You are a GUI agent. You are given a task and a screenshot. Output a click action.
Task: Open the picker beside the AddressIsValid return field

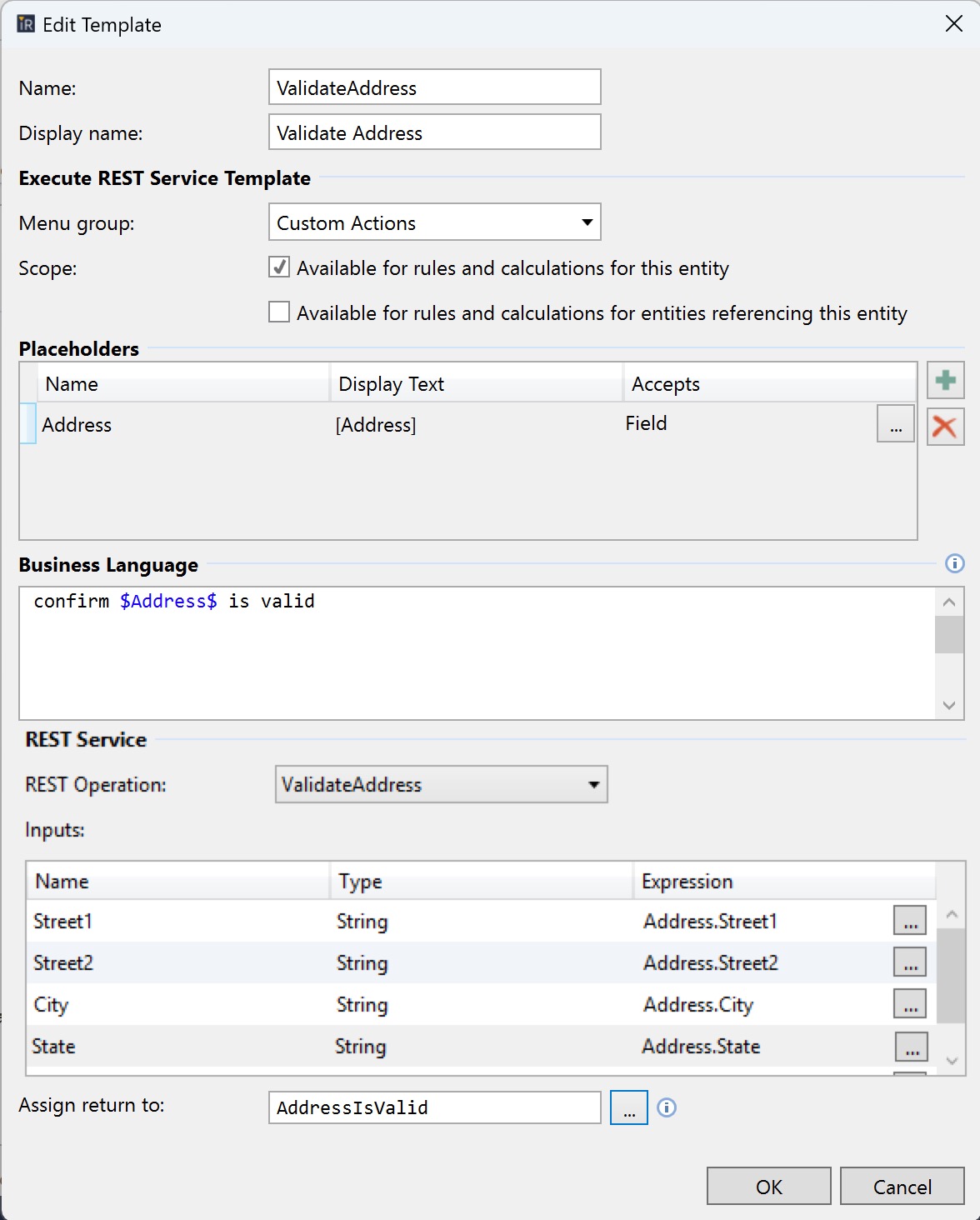629,1107
